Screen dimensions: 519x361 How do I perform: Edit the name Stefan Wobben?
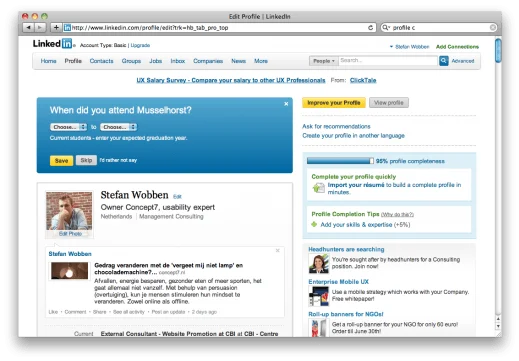click(x=177, y=197)
